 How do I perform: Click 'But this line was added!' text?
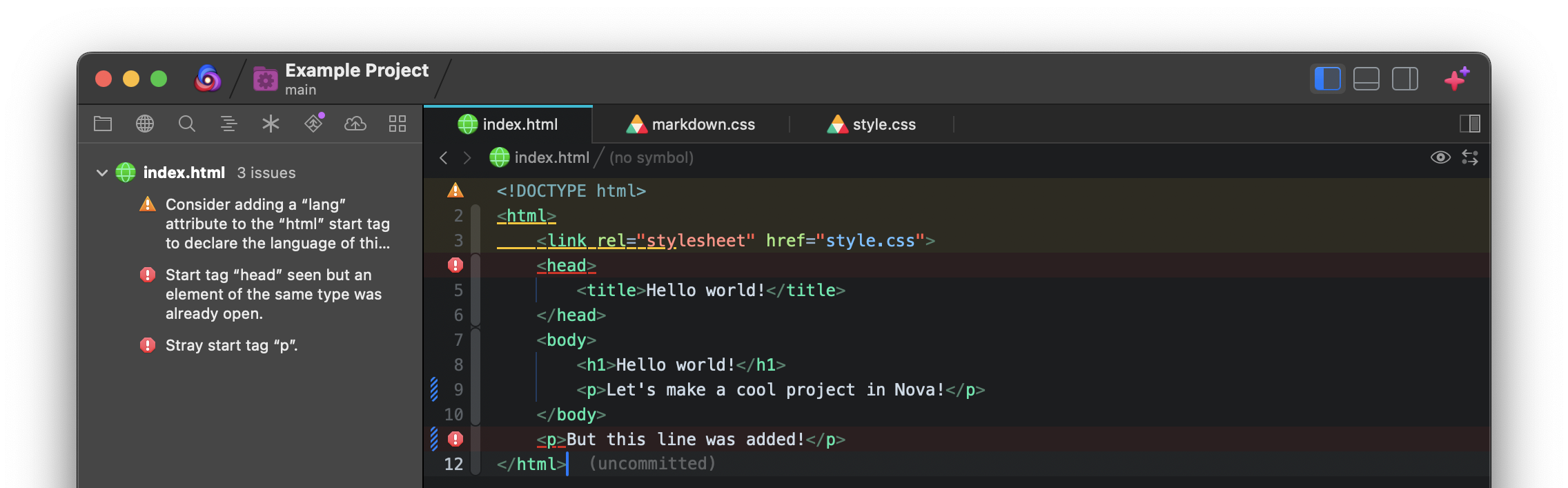coord(685,439)
